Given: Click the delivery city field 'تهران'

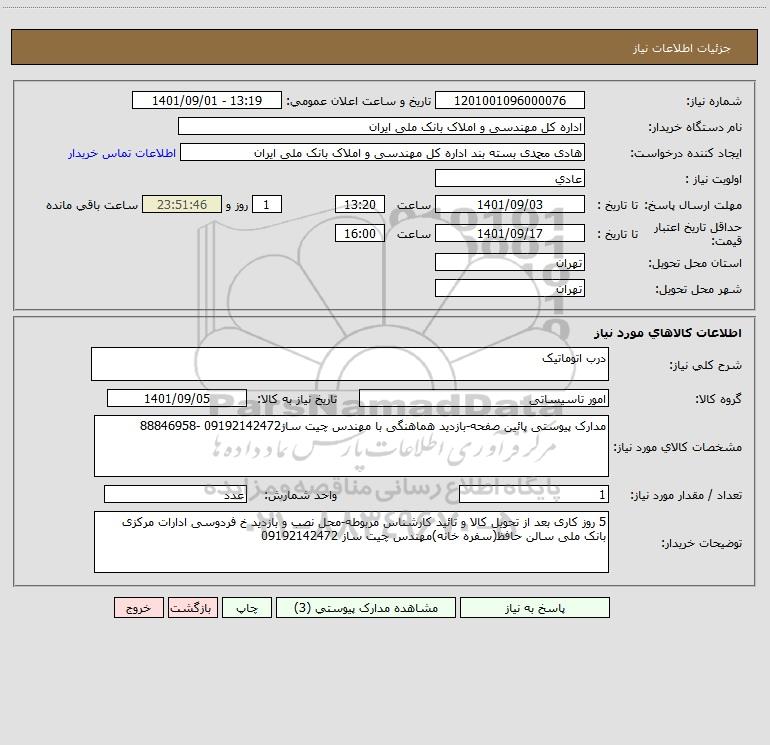Looking at the screenshot, I should [x=510, y=288].
